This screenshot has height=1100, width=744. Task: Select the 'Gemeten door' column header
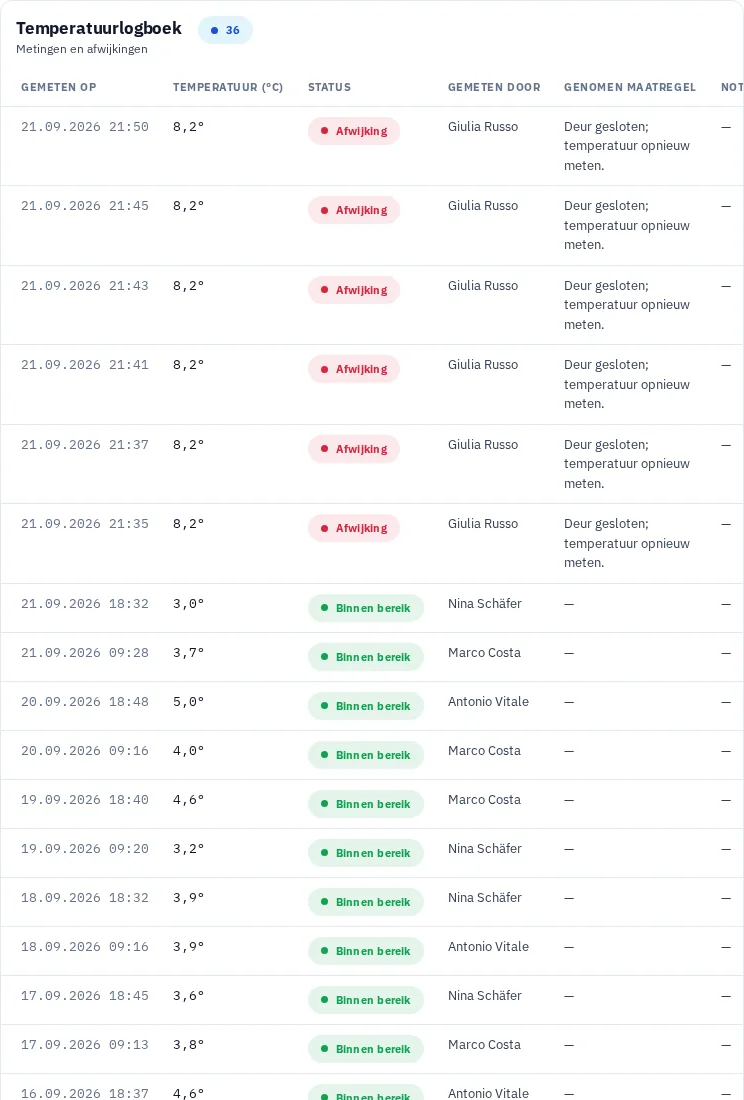click(494, 87)
